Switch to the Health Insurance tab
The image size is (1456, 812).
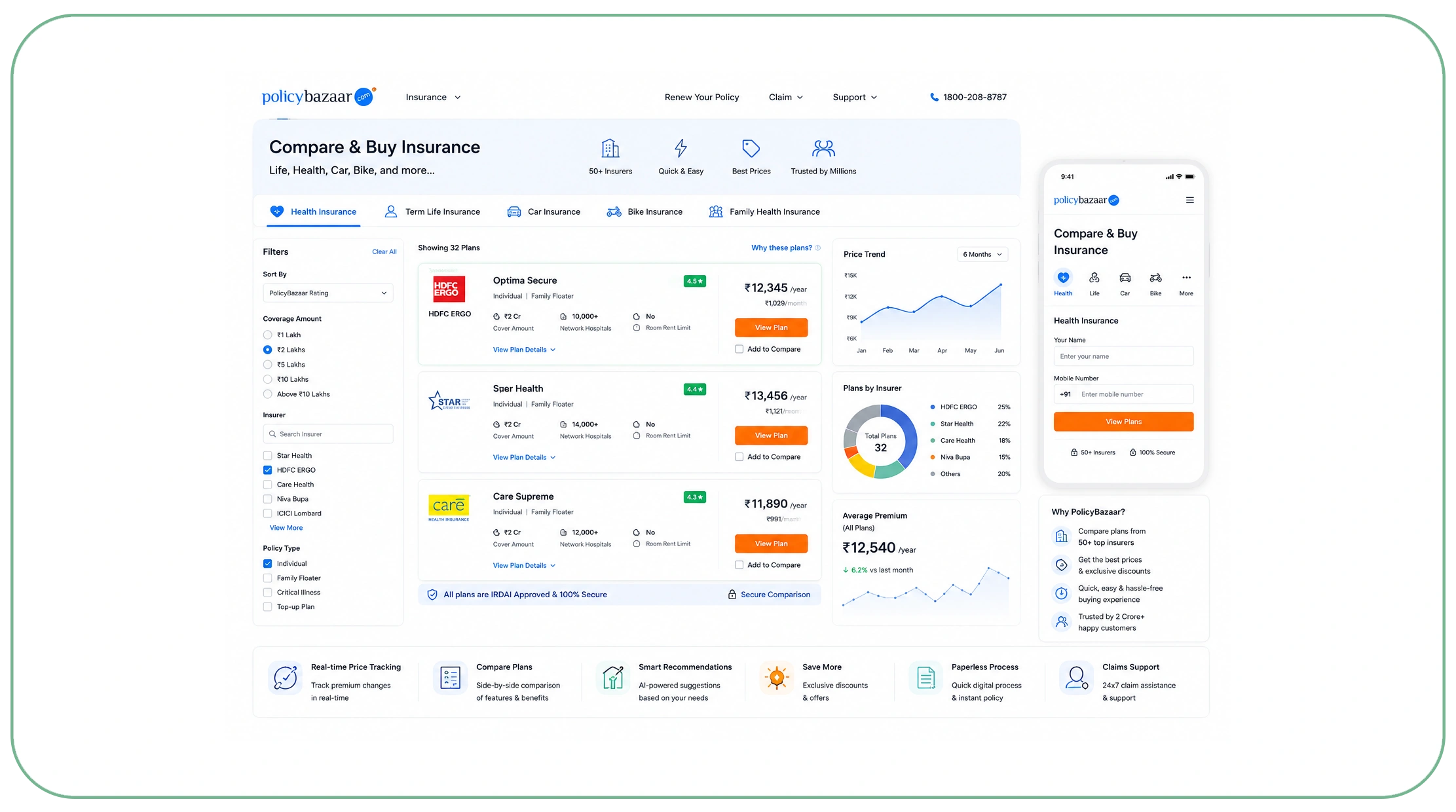pos(313,212)
